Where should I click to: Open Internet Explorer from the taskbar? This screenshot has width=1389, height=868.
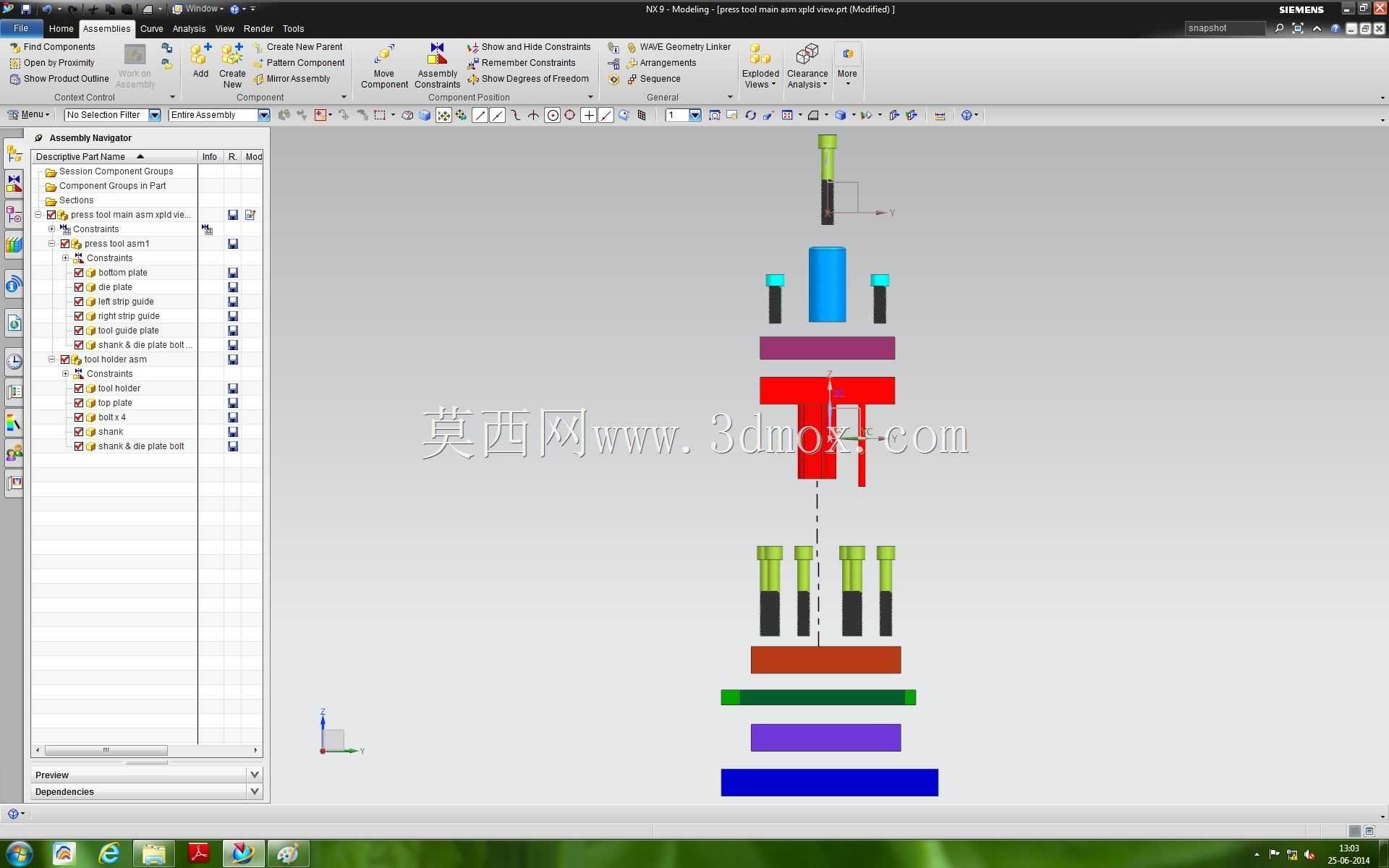109,854
